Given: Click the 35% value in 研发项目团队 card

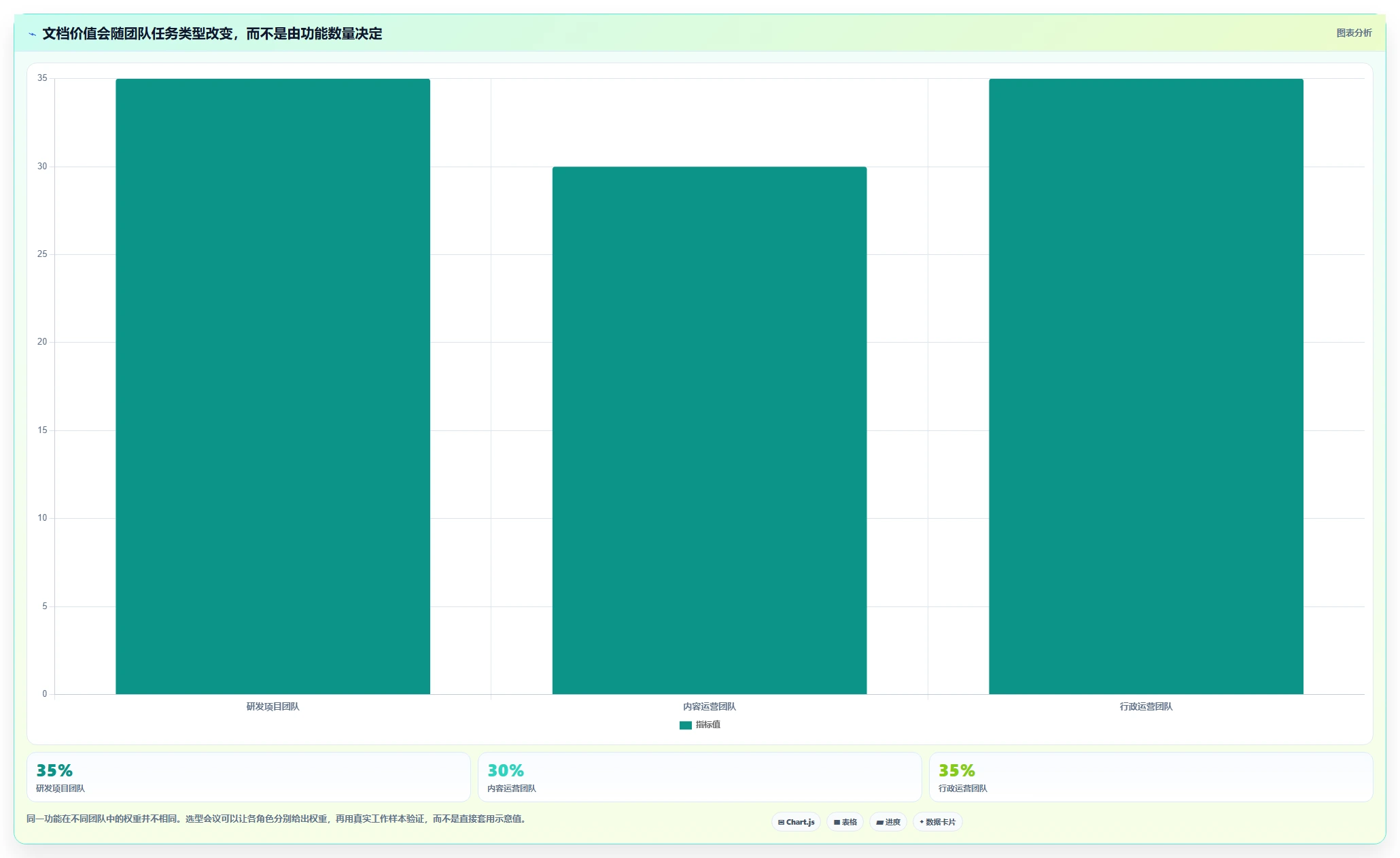Looking at the screenshot, I should (54, 770).
